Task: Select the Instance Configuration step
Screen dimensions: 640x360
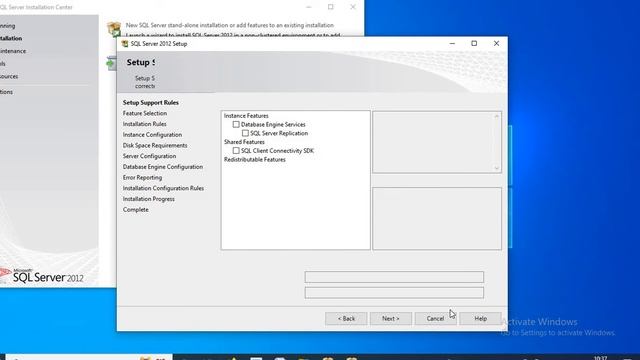Action: point(152,135)
